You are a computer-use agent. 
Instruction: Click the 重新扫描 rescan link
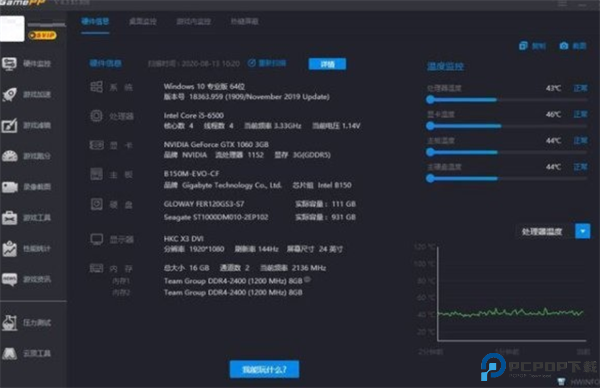[x=267, y=63]
